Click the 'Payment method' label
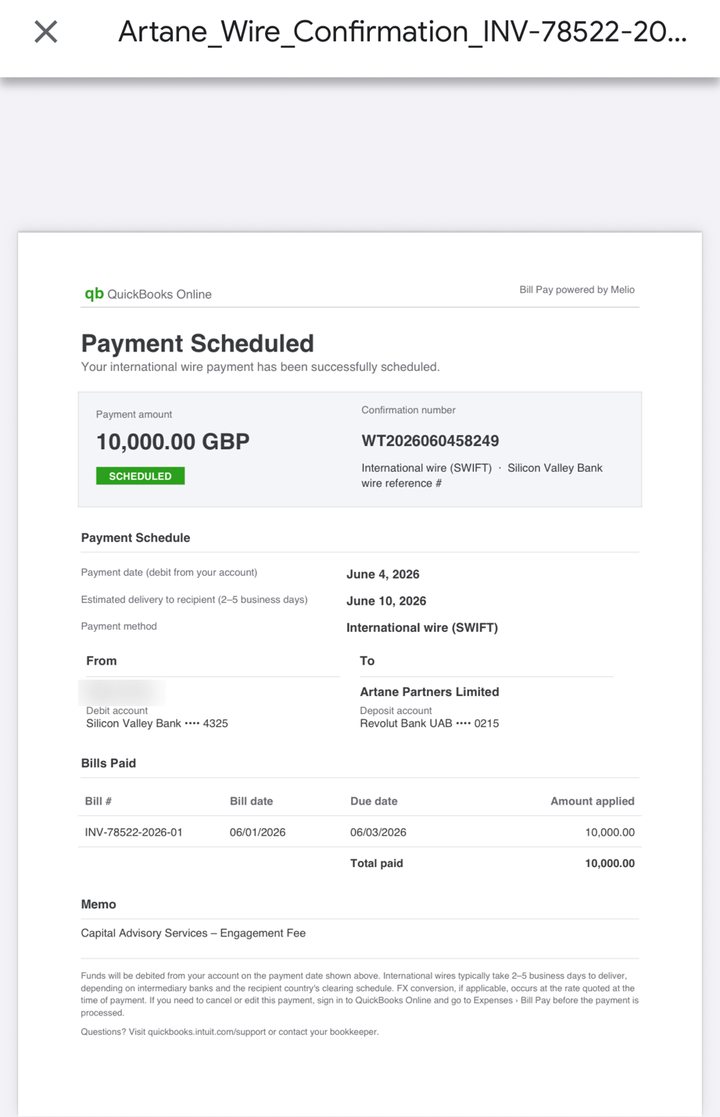This screenshot has width=720, height=1117. [118, 627]
